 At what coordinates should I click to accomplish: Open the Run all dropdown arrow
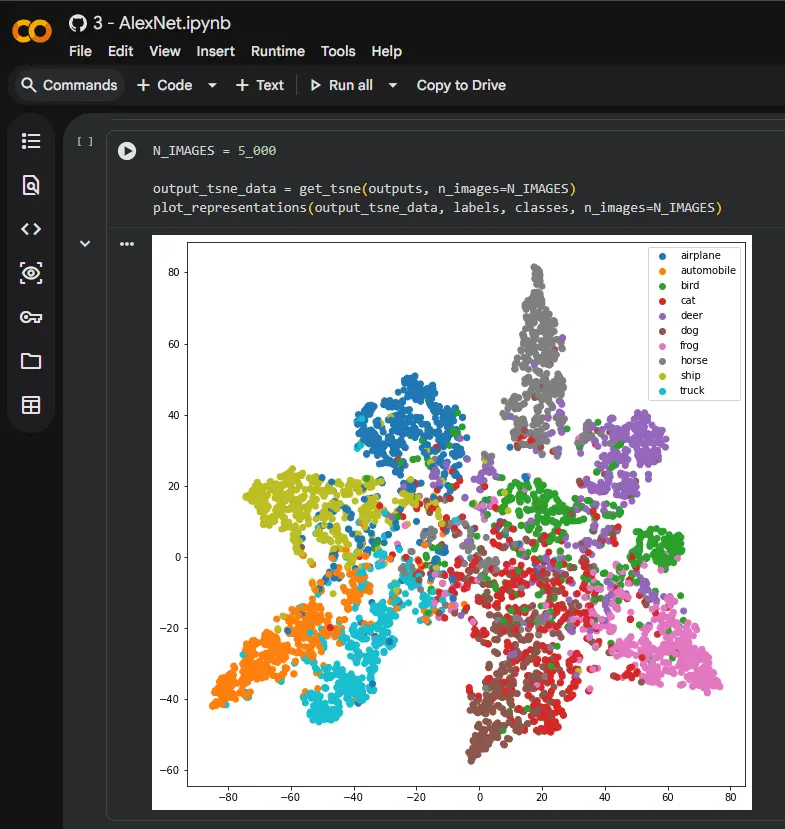click(393, 85)
